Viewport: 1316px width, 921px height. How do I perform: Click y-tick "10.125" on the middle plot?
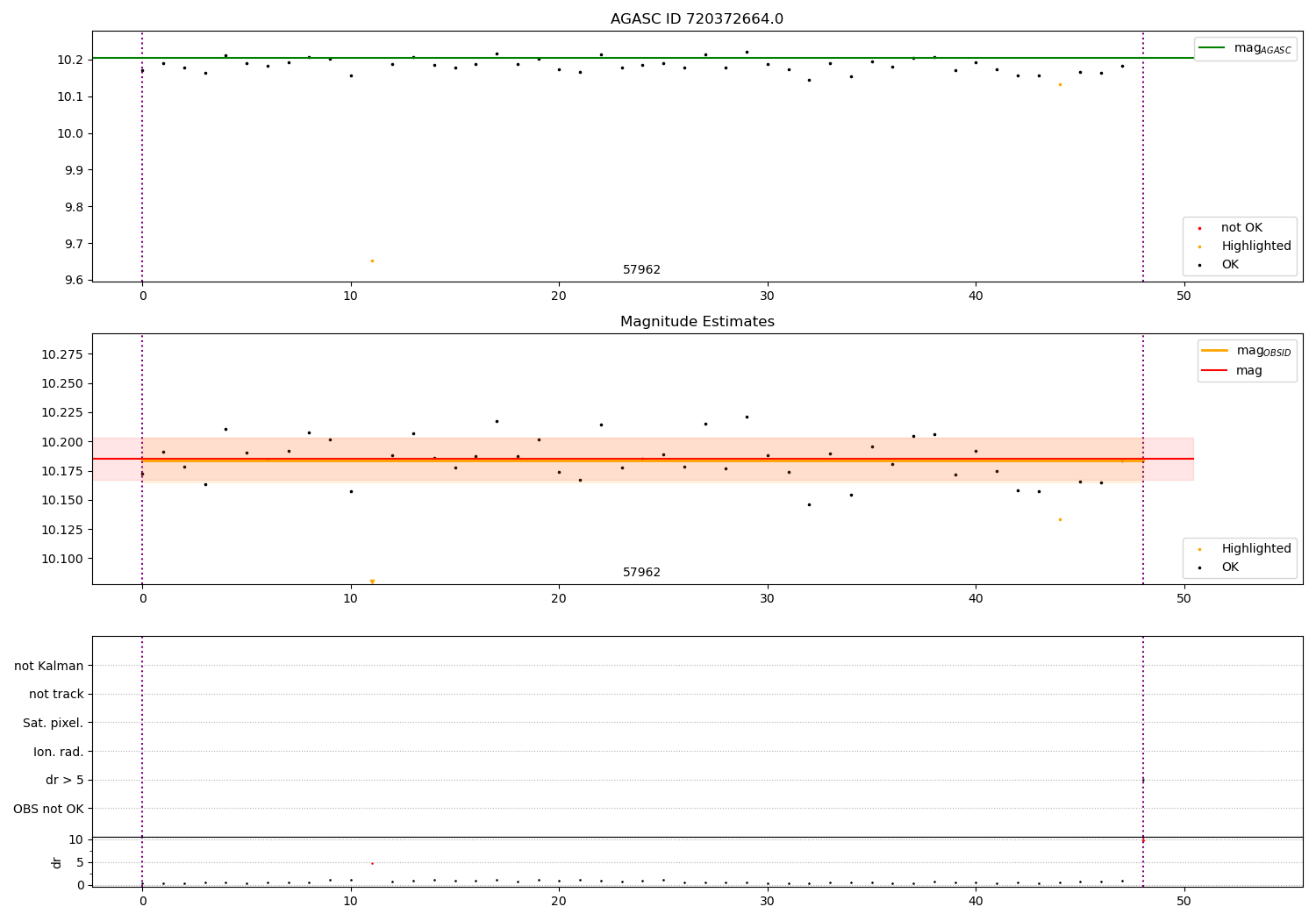click(x=62, y=530)
